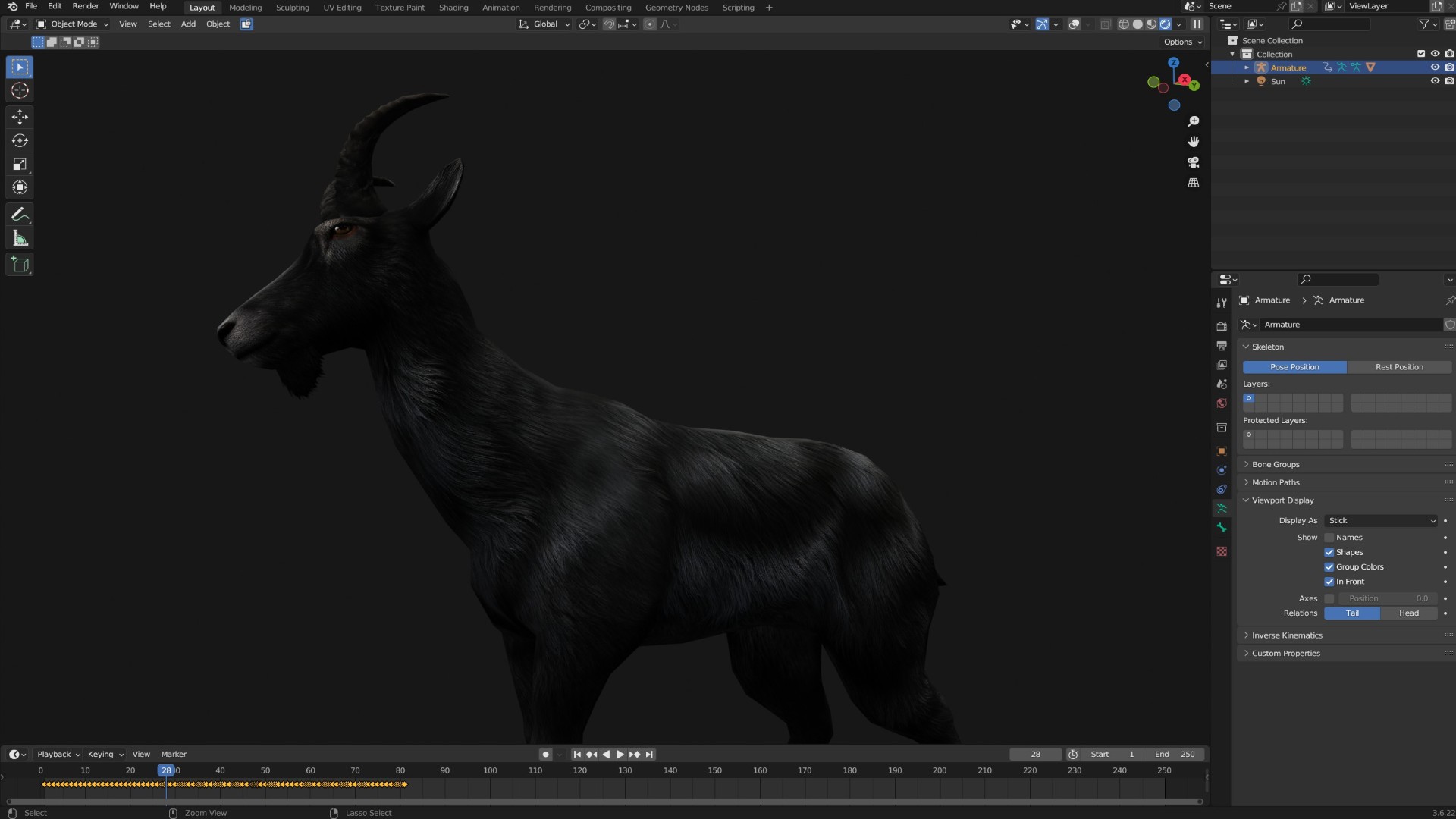
Task: Enable the Names checkbox
Action: coord(1329,538)
